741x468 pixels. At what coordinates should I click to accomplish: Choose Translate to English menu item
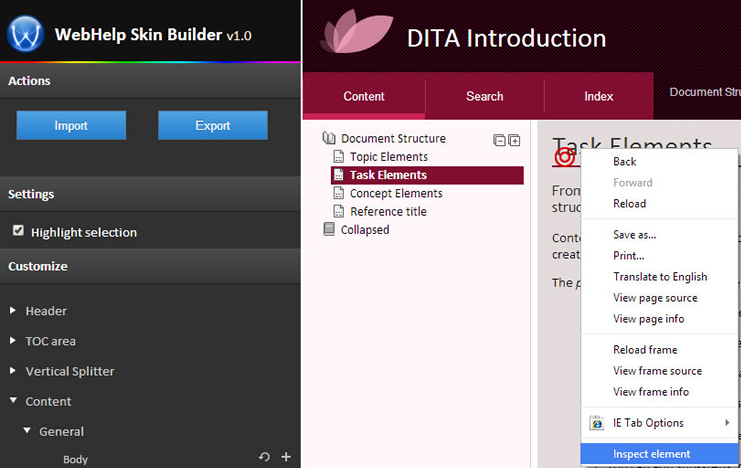(x=659, y=277)
